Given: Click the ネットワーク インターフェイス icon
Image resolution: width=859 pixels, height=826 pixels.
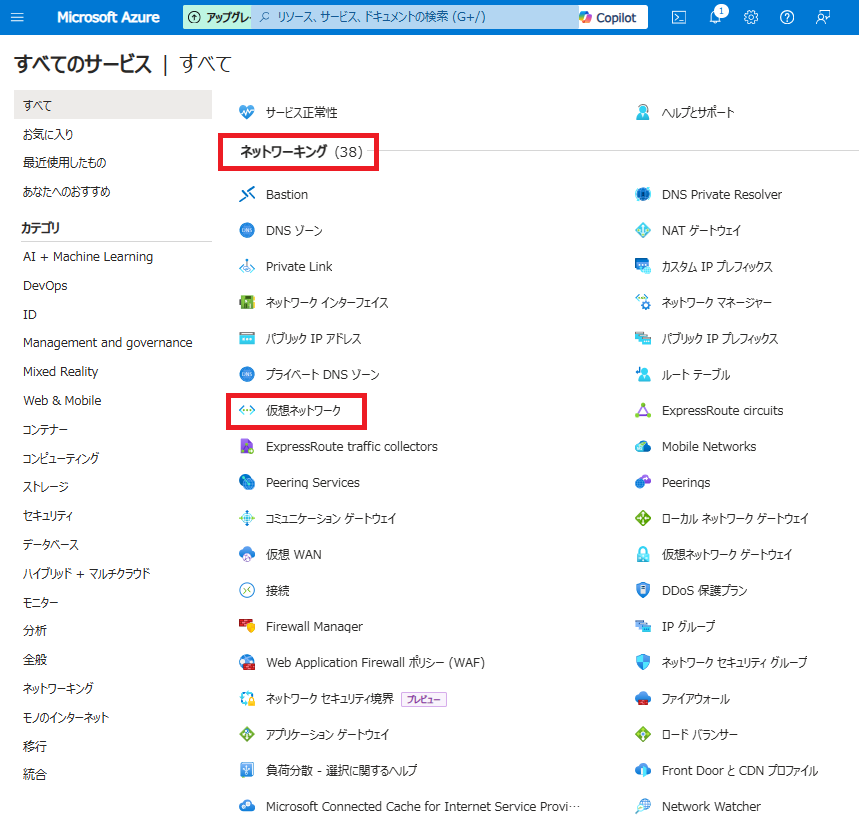Looking at the screenshot, I should [x=247, y=302].
